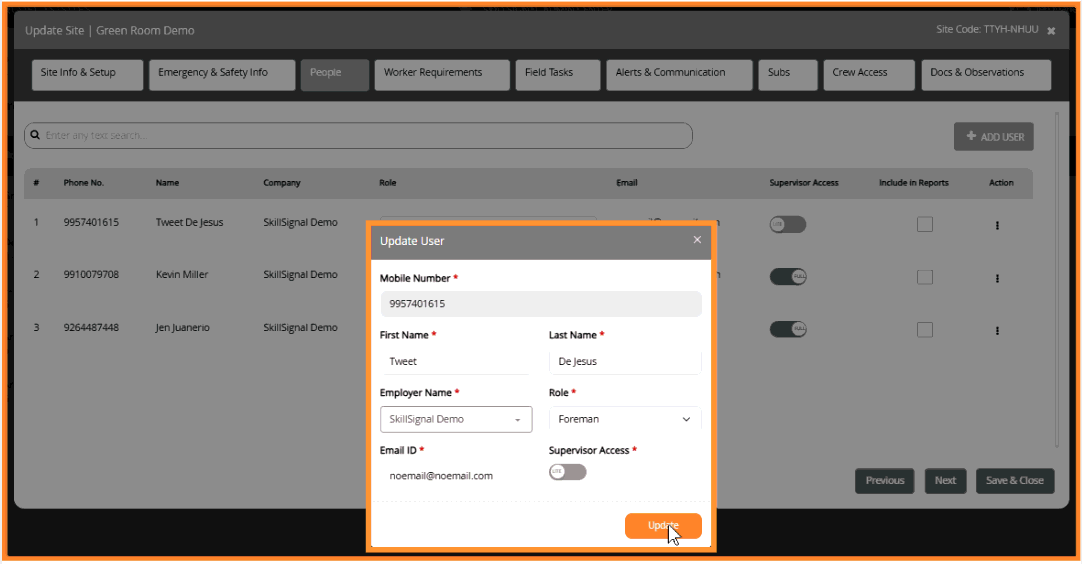1082x564 pixels.
Task: Click the Save & Close button
Action: [1015, 480]
